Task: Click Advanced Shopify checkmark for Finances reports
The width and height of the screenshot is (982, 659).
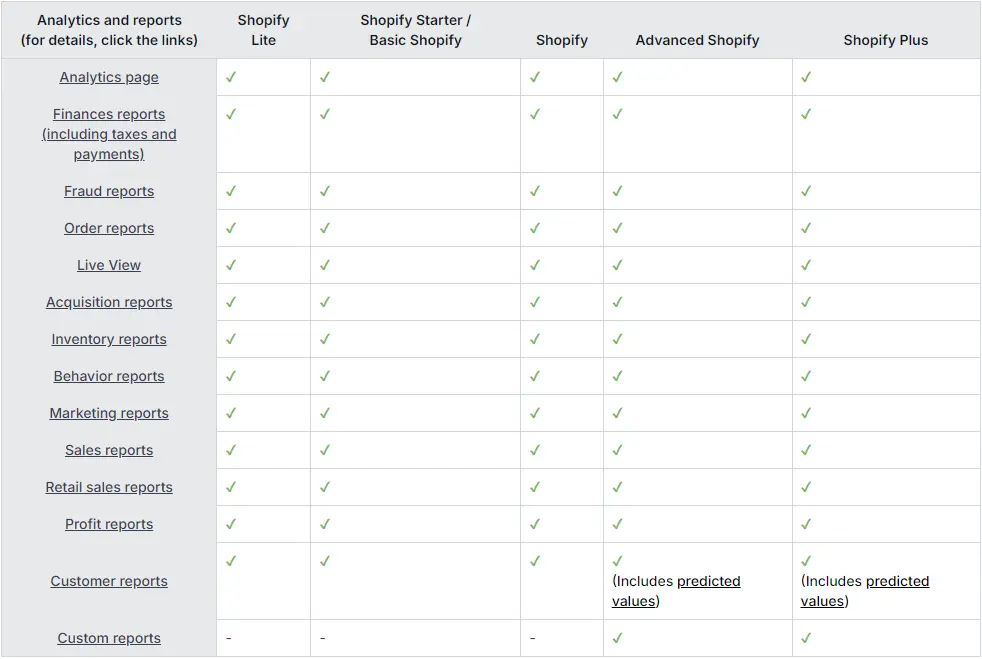Action: click(618, 114)
